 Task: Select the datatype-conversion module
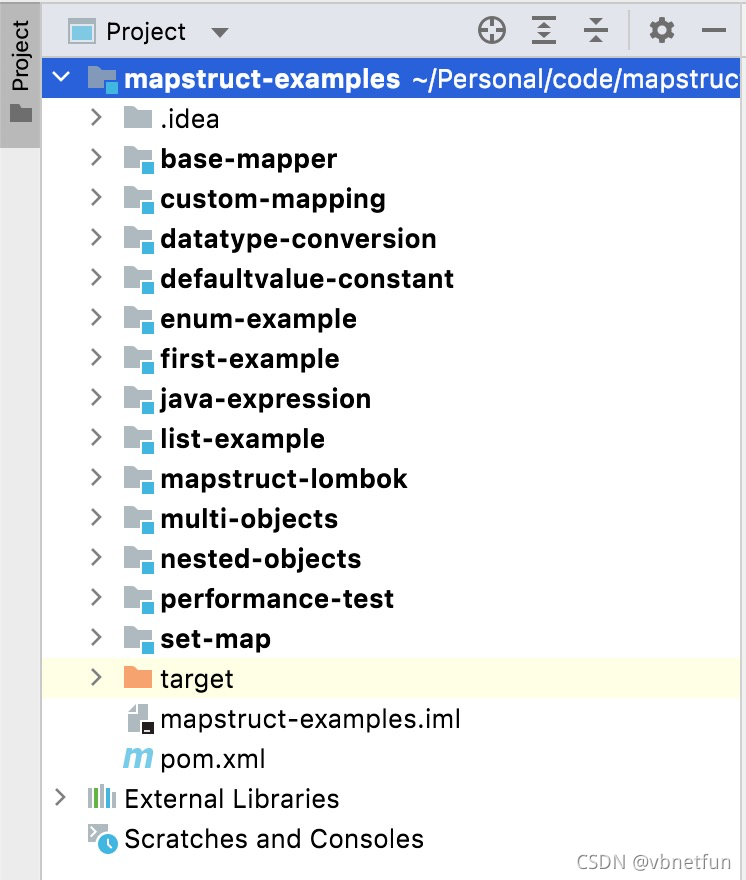click(x=297, y=238)
